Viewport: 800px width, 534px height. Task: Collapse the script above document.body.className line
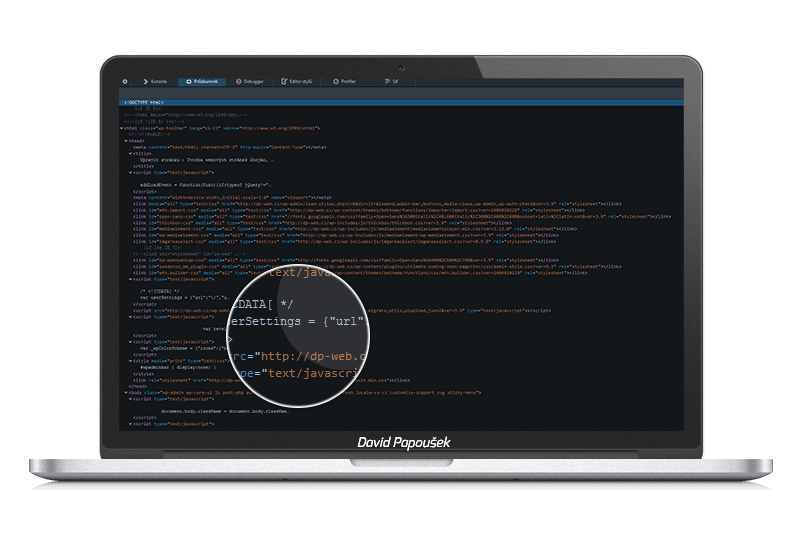point(131,399)
